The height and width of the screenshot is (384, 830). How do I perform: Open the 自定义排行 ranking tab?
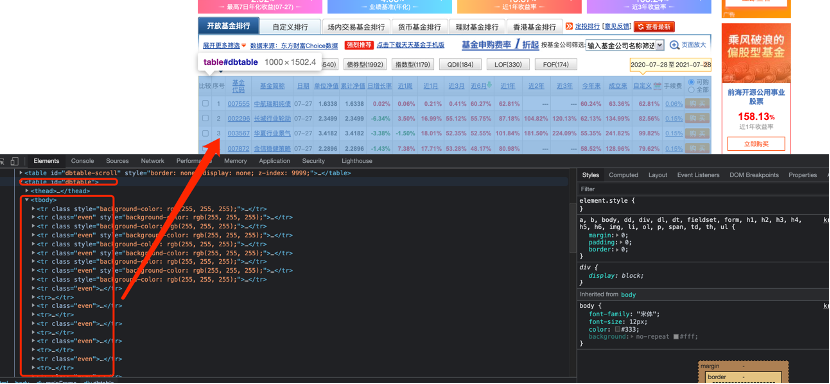pos(290,27)
